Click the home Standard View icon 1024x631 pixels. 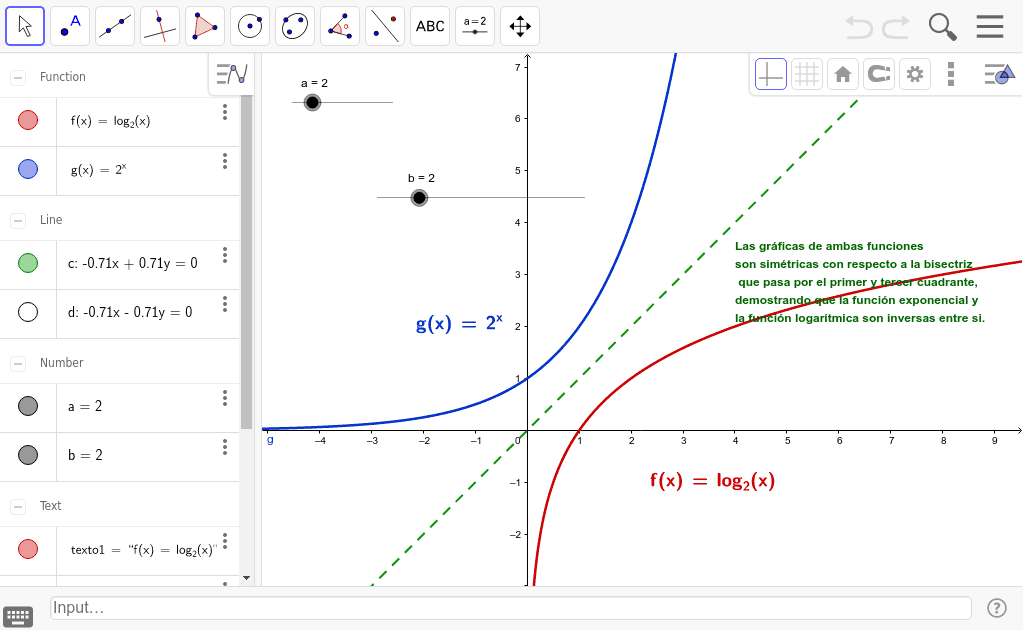[842, 74]
